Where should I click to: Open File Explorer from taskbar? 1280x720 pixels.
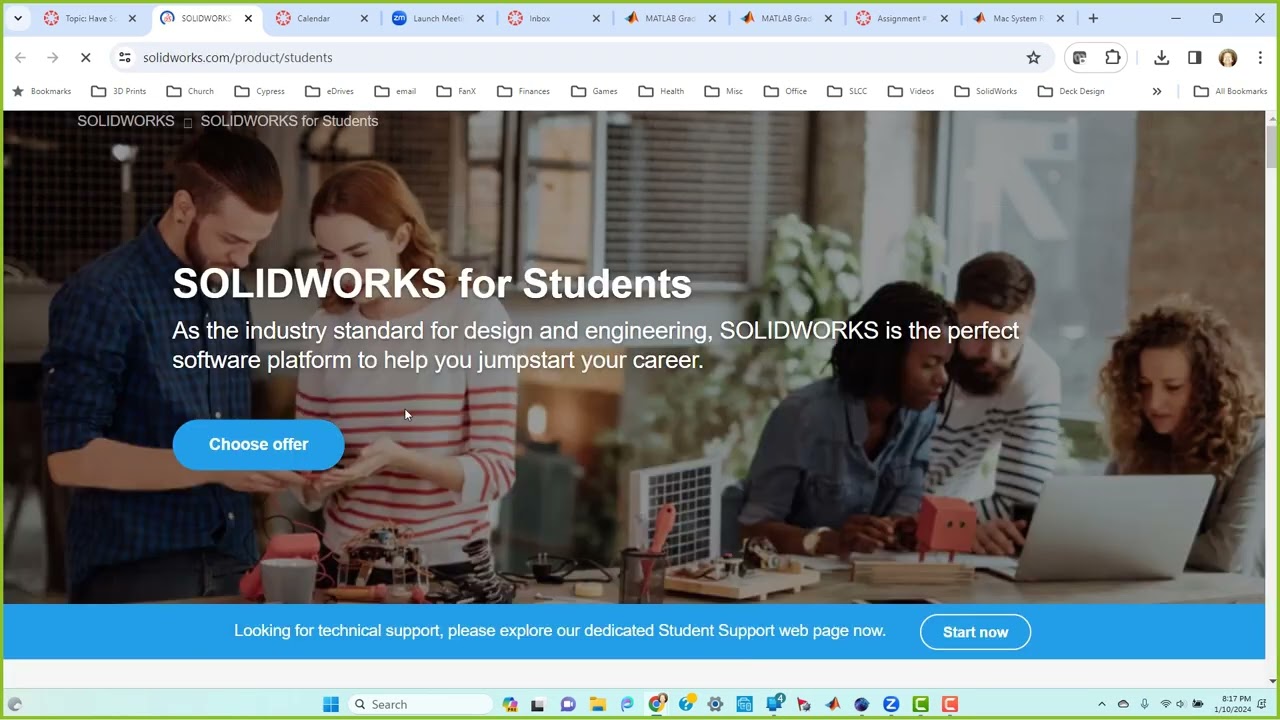[x=597, y=705]
